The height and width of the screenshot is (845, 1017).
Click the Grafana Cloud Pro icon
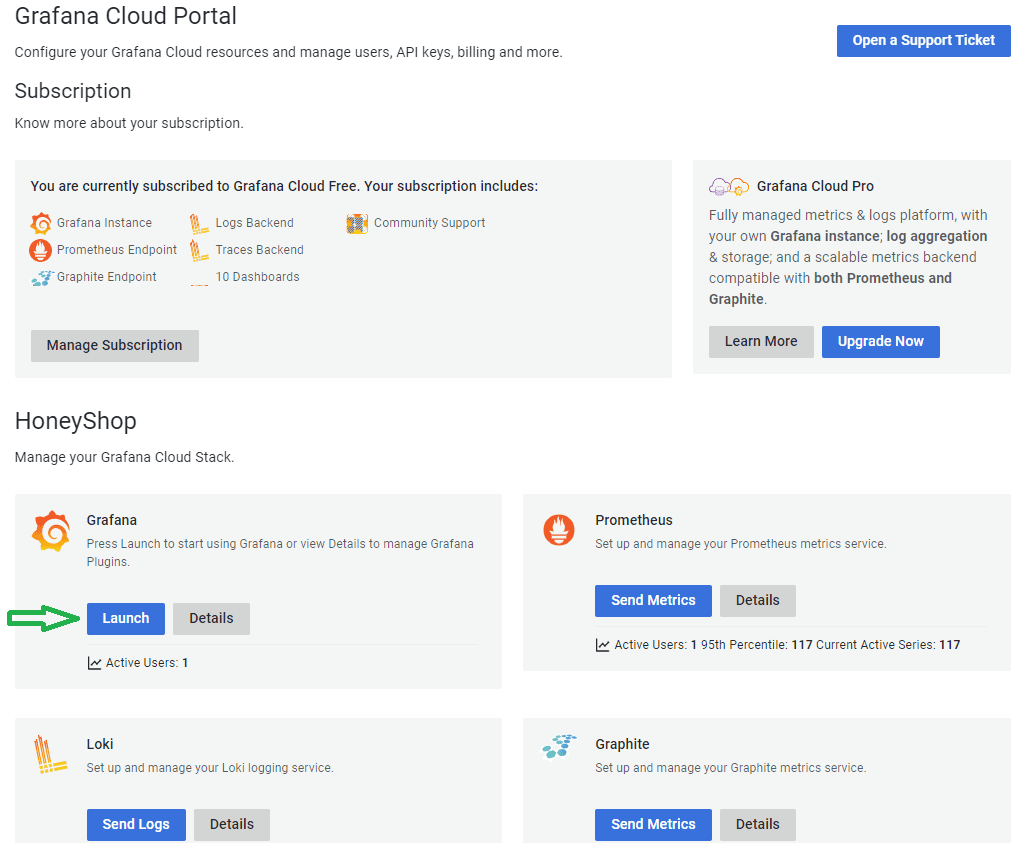(729, 186)
